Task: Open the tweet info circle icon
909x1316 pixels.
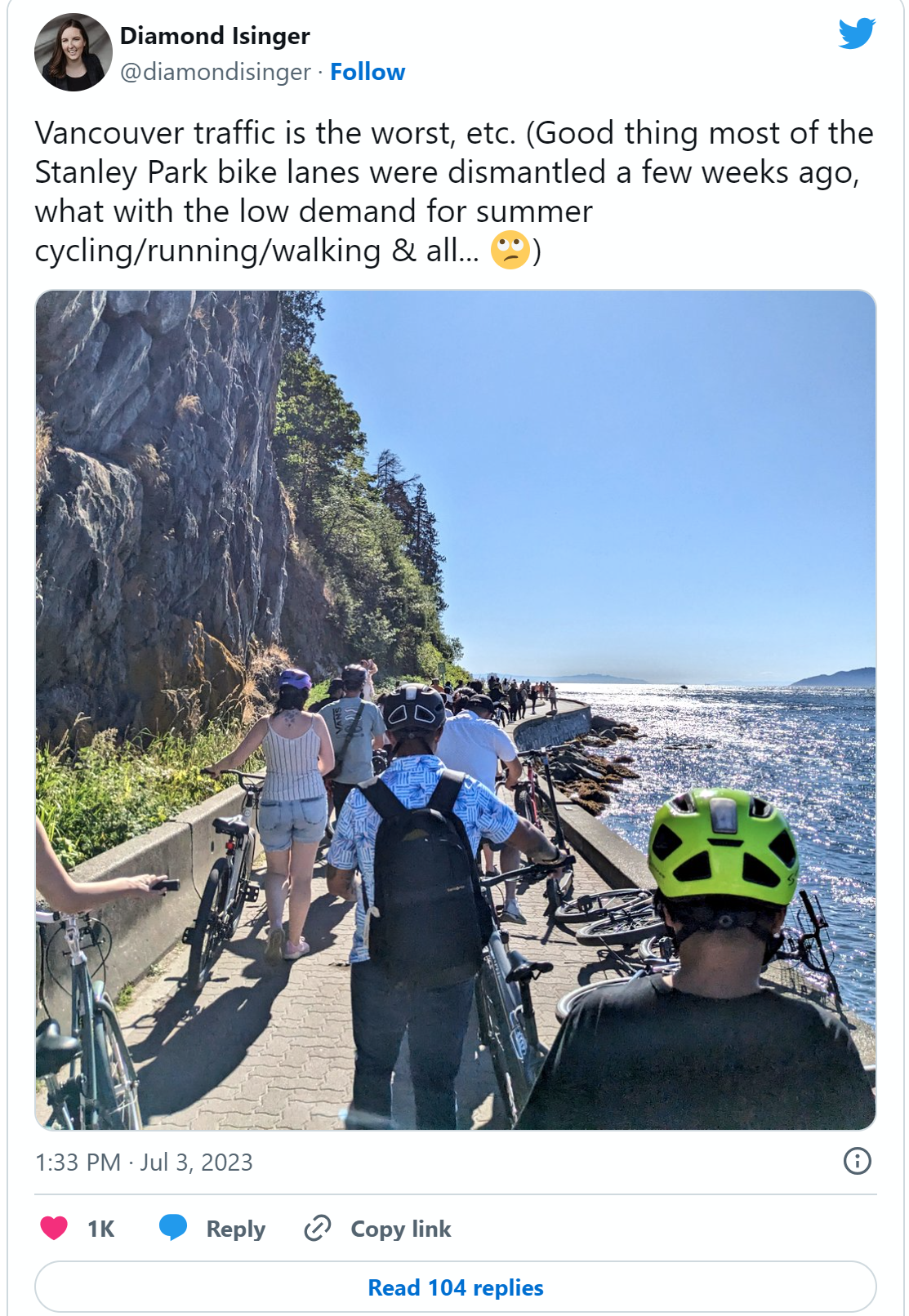Action: pos(857,1161)
